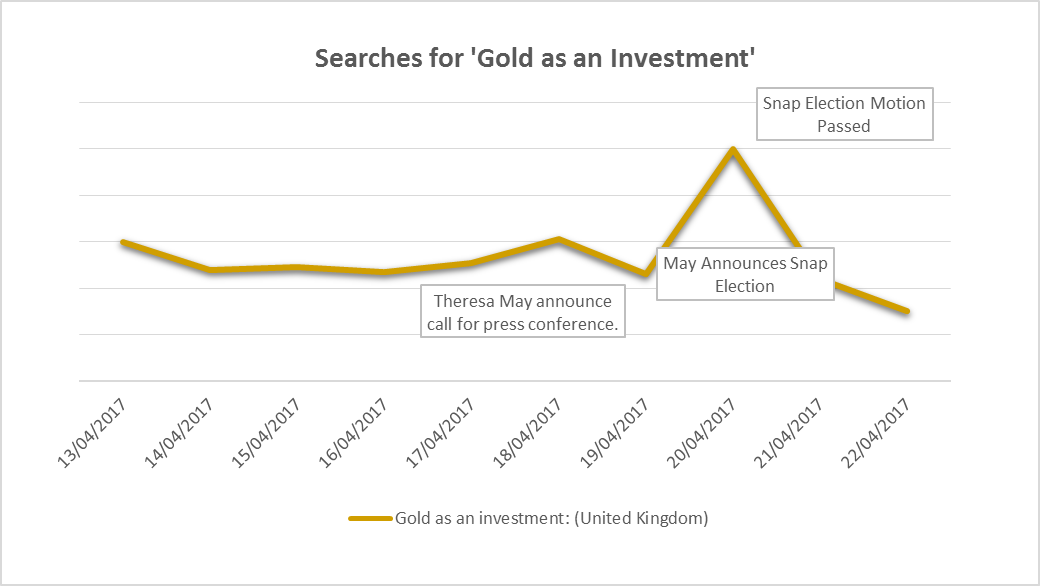Click the line's final data point at 22/04/2017
Screen dimensions: 1040x586
coord(907,312)
